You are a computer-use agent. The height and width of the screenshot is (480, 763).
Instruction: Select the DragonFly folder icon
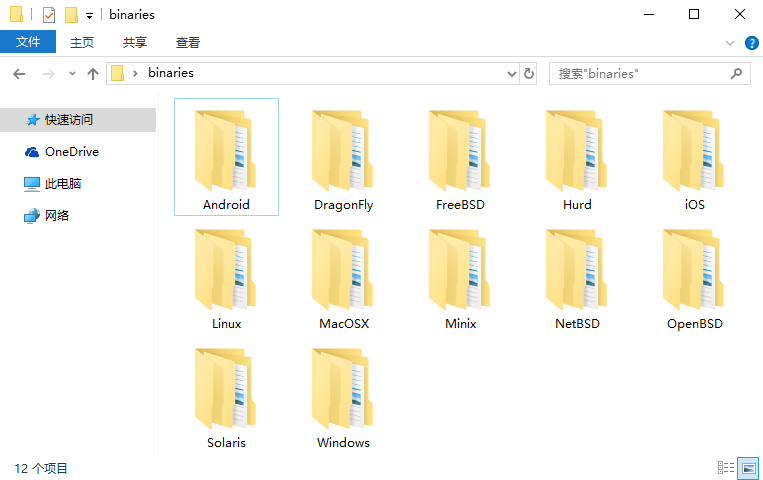click(x=343, y=151)
